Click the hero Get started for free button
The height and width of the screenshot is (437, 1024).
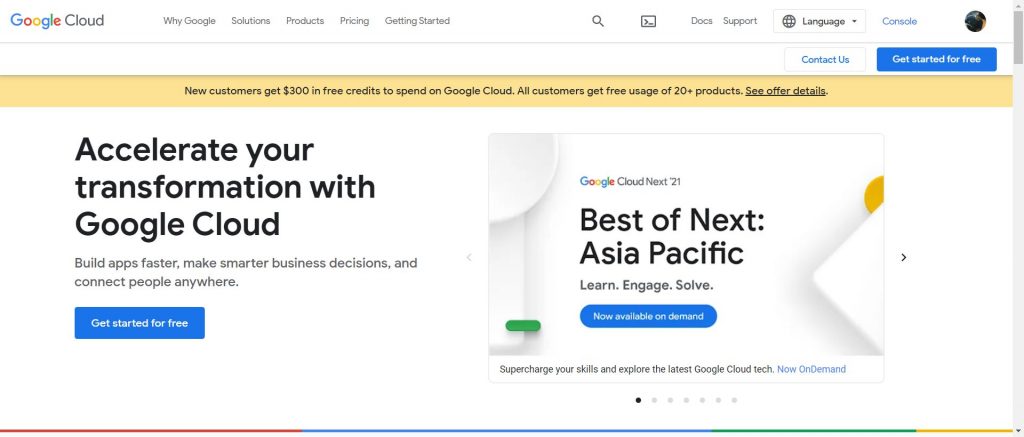[x=139, y=323]
